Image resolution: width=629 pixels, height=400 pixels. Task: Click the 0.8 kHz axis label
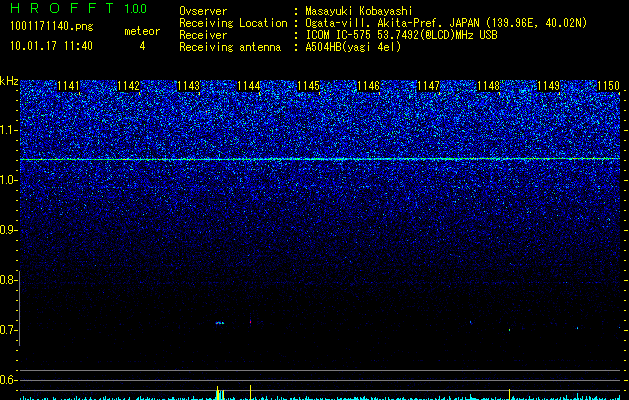[x=8, y=280]
